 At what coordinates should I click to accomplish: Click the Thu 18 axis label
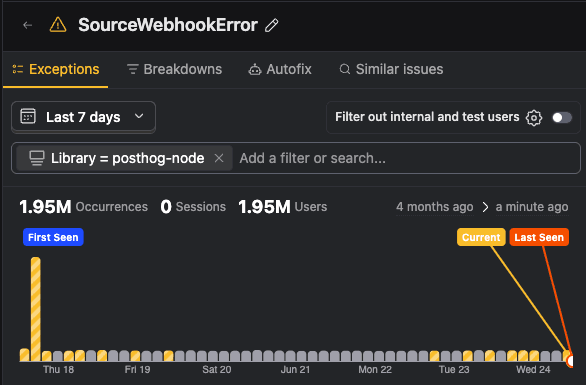tap(58, 370)
